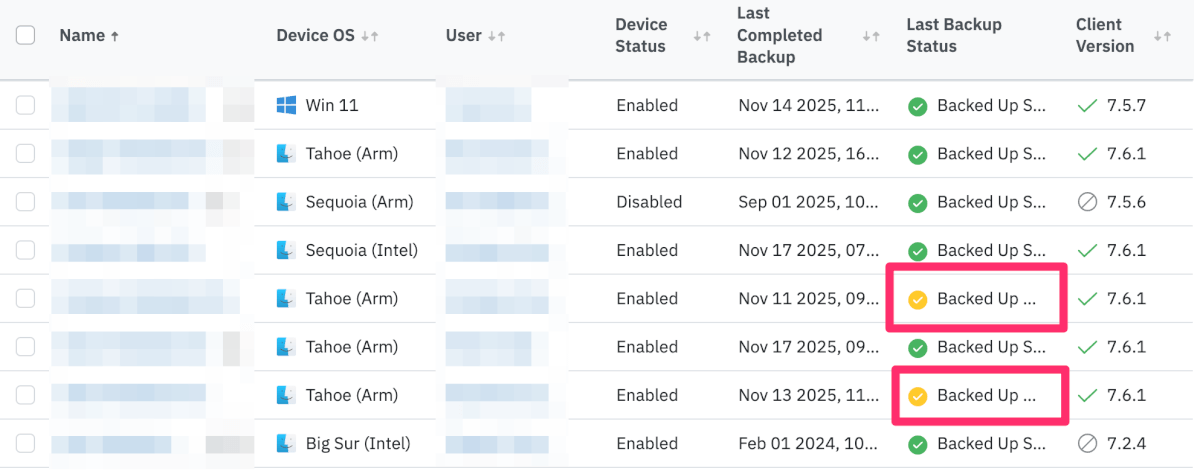
Task: Click the blocked-circle icon next to version 7.5.6
Action: point(1088,202)
